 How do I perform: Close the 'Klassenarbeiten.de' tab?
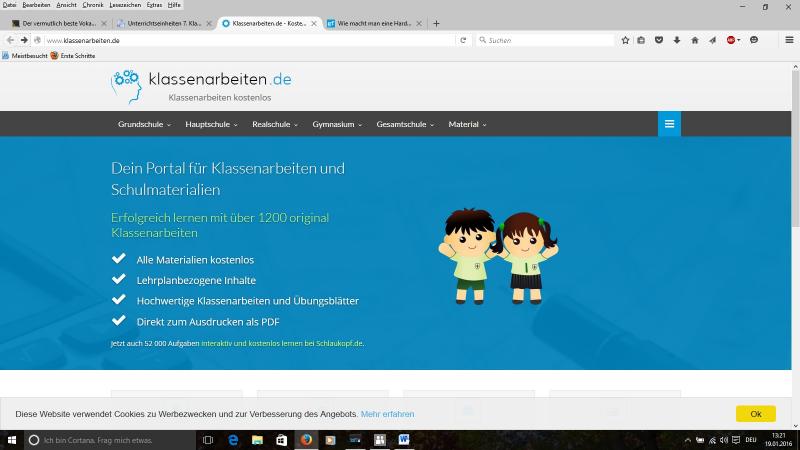[x=314, y=23]
